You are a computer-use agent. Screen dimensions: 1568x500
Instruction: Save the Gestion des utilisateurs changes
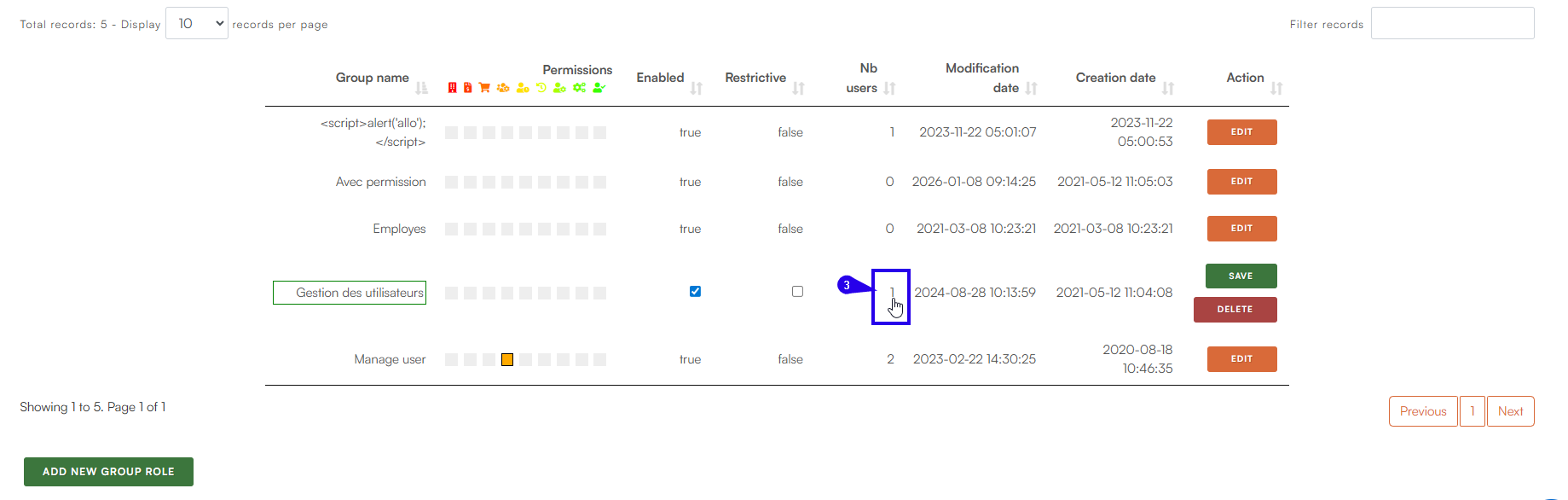1241,276
